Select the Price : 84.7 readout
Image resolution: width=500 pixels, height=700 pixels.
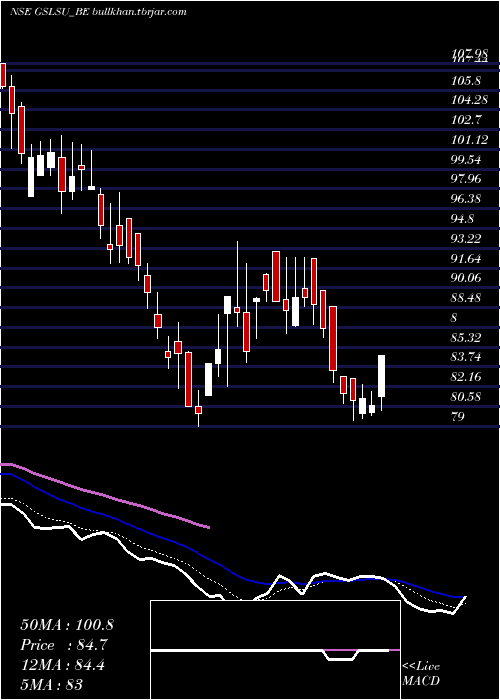pyautogui.click(x=64, y=645)
